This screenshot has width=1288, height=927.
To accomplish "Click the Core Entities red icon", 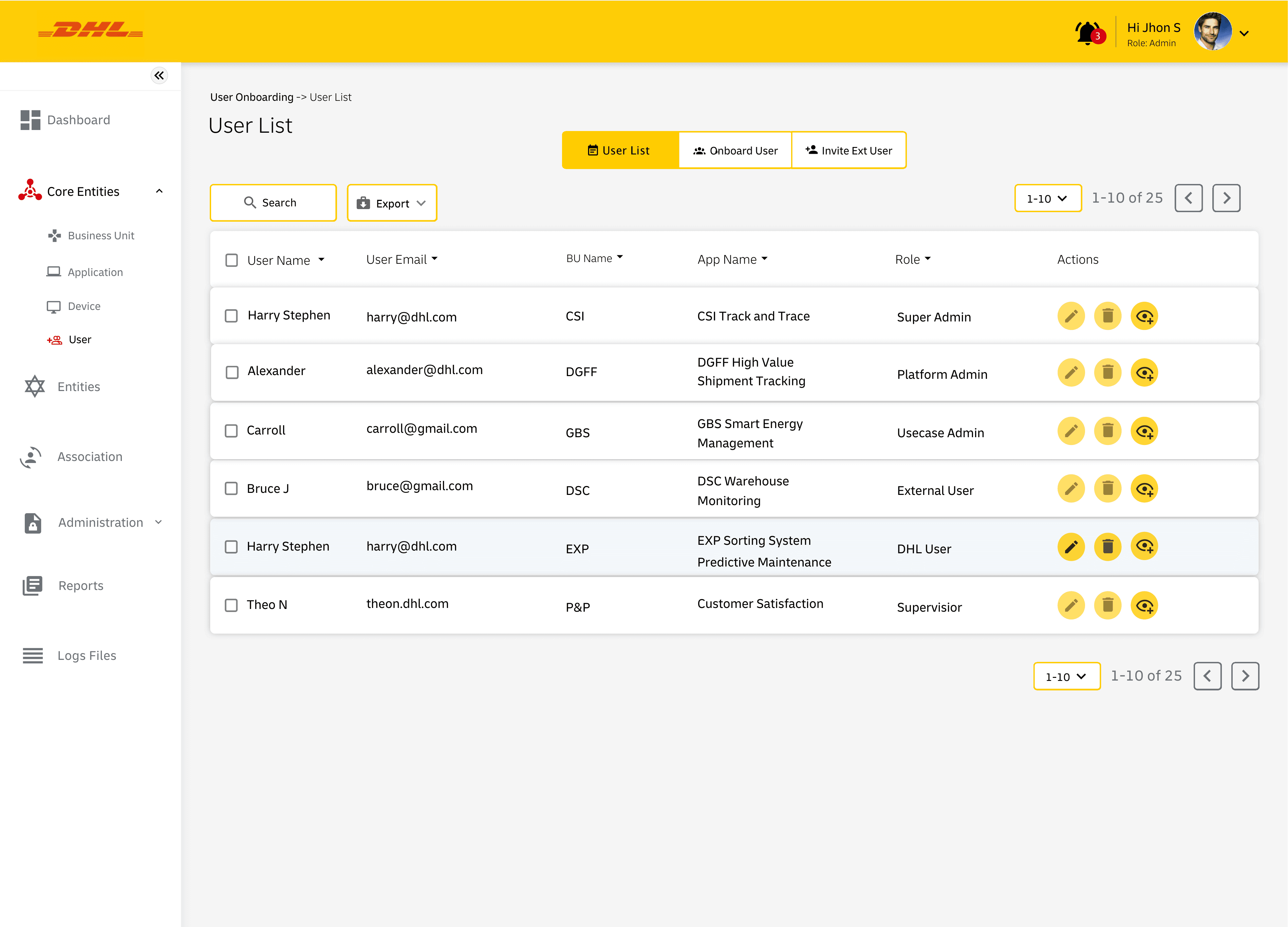I will (30, 190).
